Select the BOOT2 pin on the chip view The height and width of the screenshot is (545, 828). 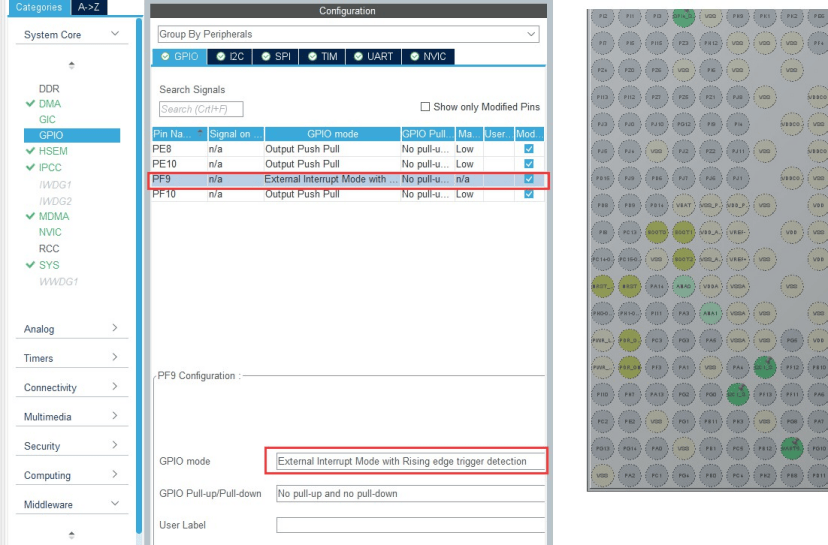click(683, 259)
